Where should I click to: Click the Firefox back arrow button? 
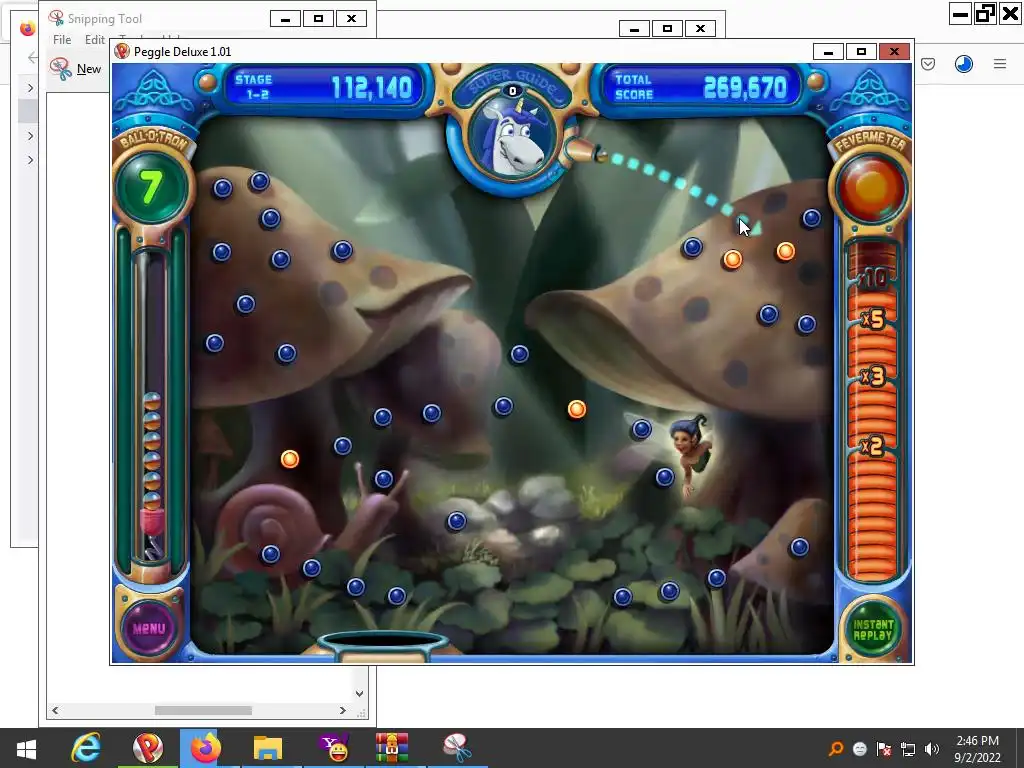point(33,59)
